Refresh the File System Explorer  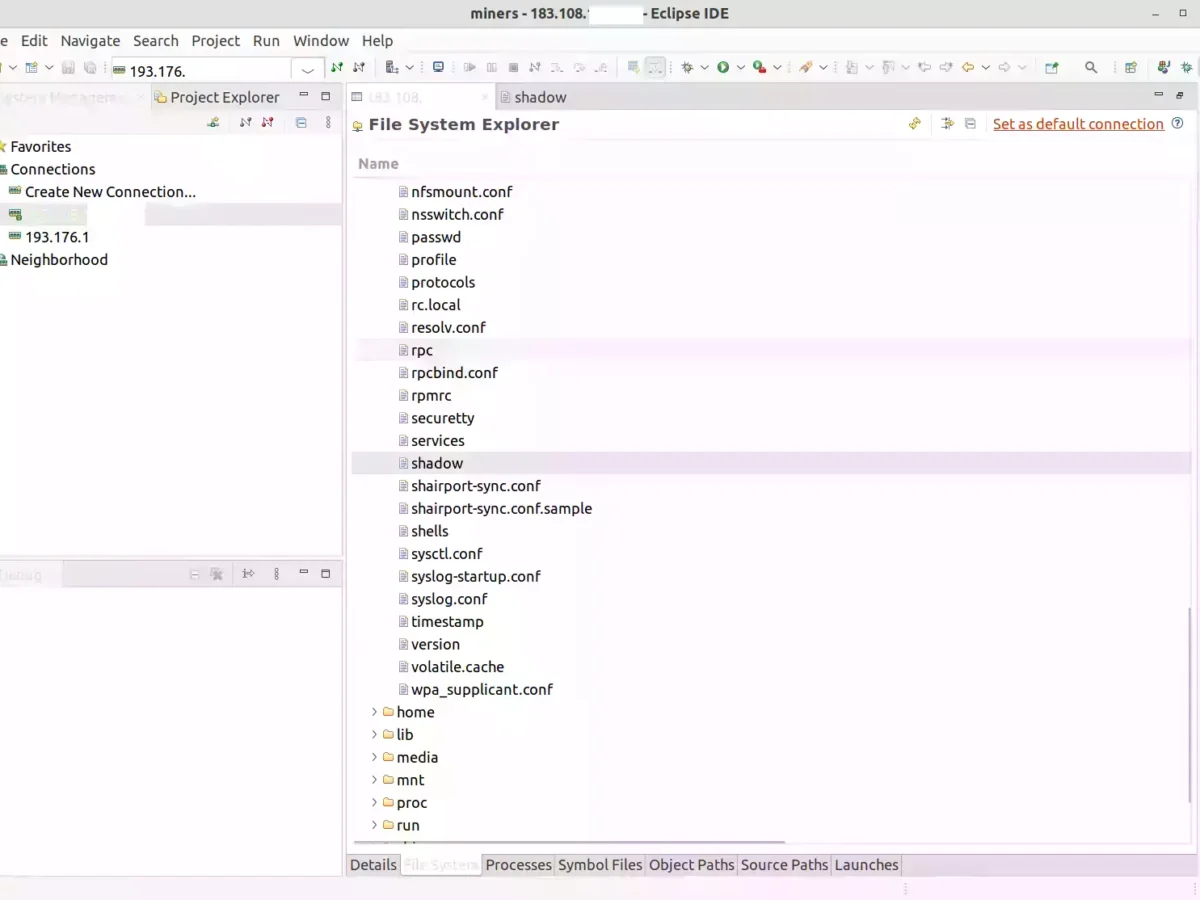[x=914, y=124]
